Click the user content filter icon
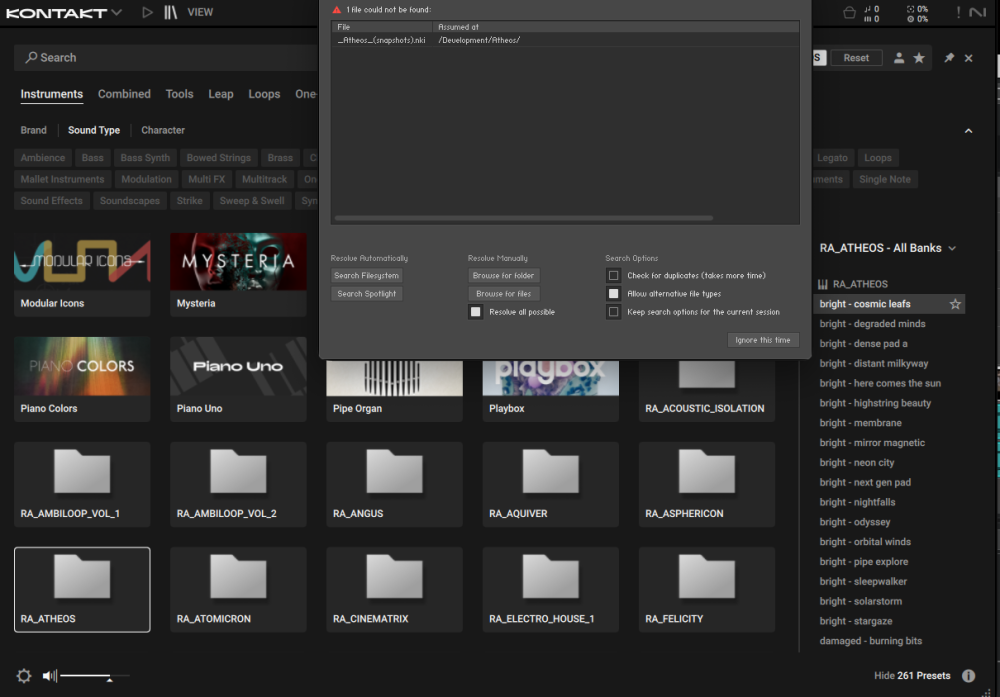Image resolution: width=1000 pixels, height=697 pixels. [x=899, y=58]
